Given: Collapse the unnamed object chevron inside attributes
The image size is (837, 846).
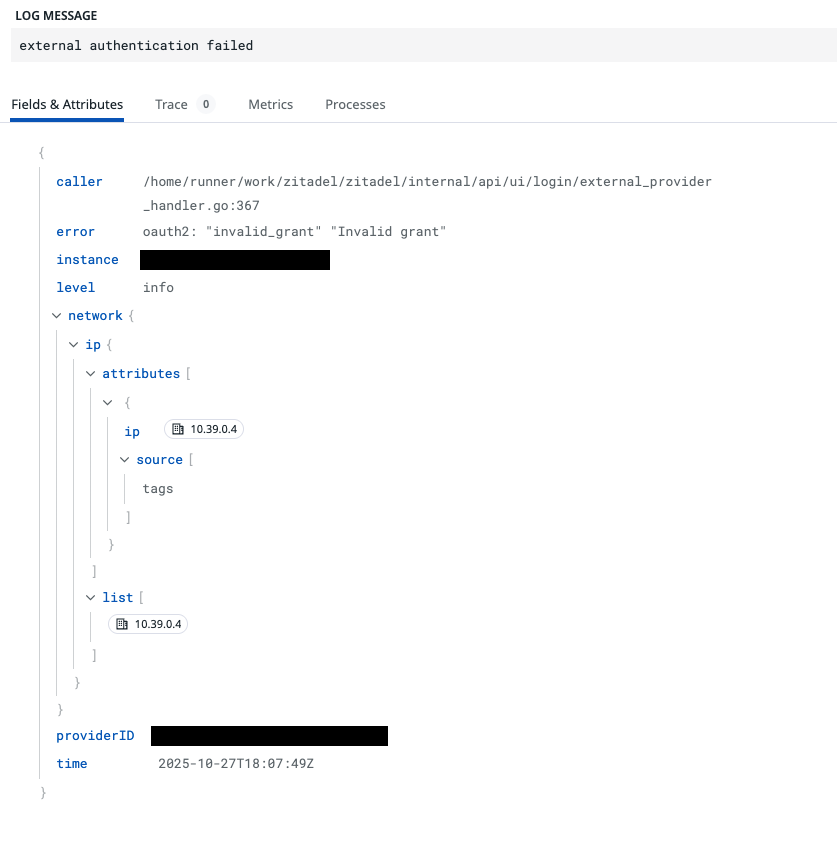Looking at the screenshot, I should pyautogui.click(x=108, y=402).
